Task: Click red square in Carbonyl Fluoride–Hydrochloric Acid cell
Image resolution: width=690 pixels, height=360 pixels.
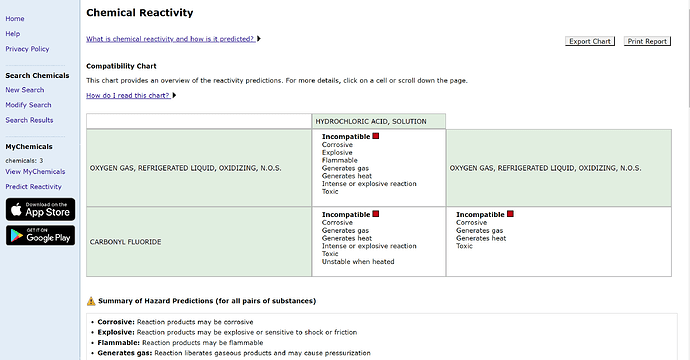Action: click(376, 214)
